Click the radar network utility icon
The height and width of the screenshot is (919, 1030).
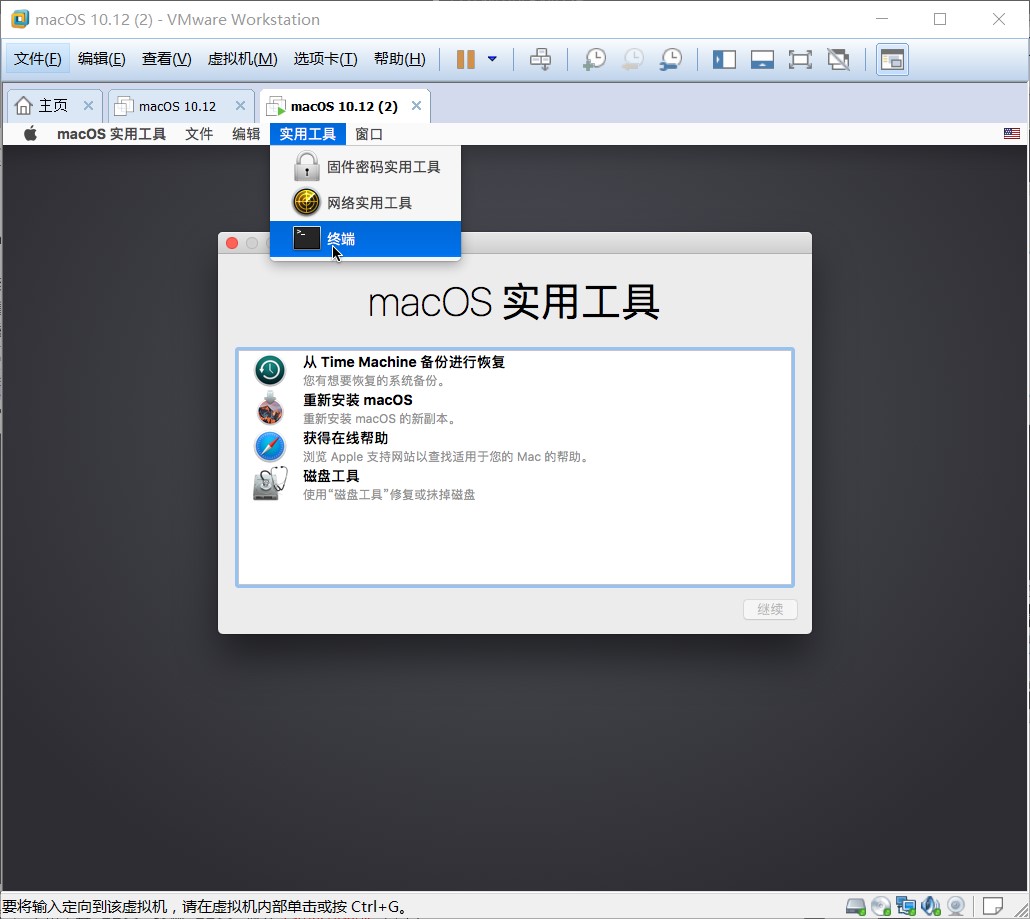point(306,202)
